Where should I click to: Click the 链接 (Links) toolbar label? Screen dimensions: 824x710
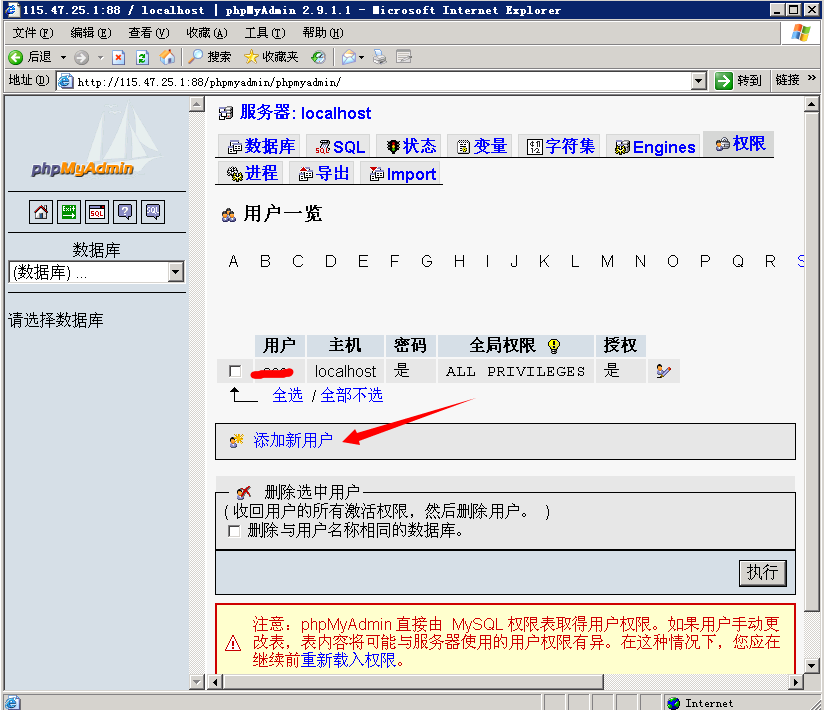click(x=787, y=80)
